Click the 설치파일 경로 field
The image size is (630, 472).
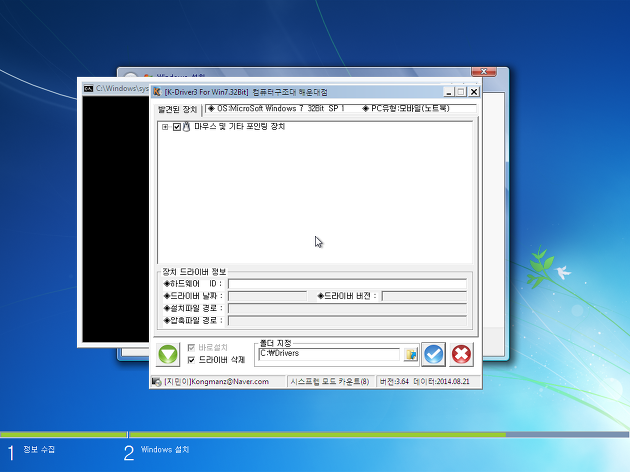click(x=347, y=309)
